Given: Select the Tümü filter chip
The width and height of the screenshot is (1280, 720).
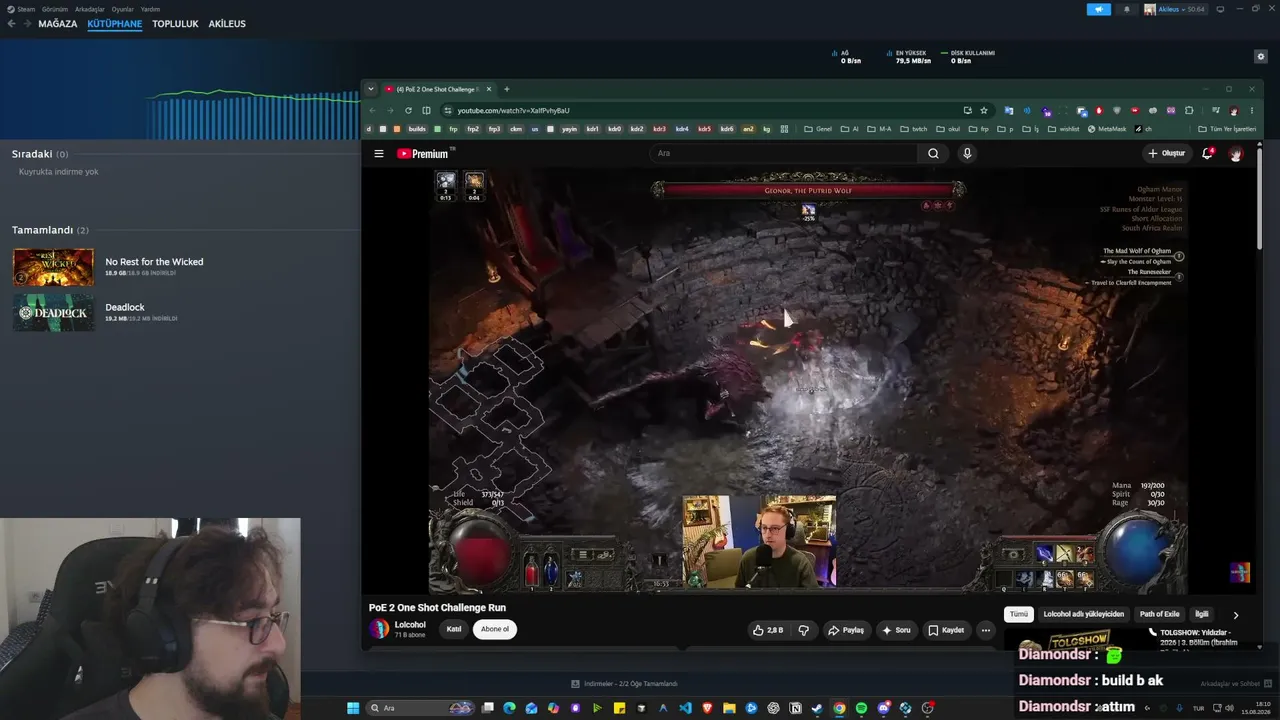Looking at the screenshot, I should pyautogui.click(x=1018, y=614).
